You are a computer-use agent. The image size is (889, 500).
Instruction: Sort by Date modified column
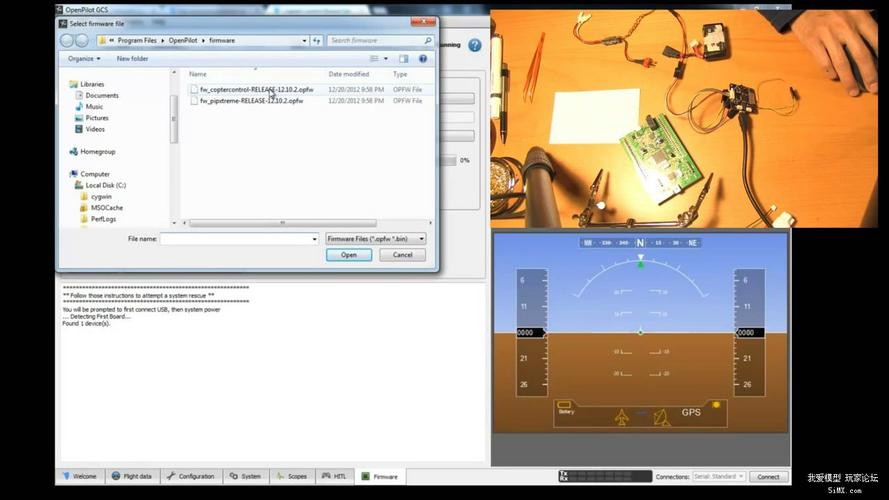click(349, 74)
